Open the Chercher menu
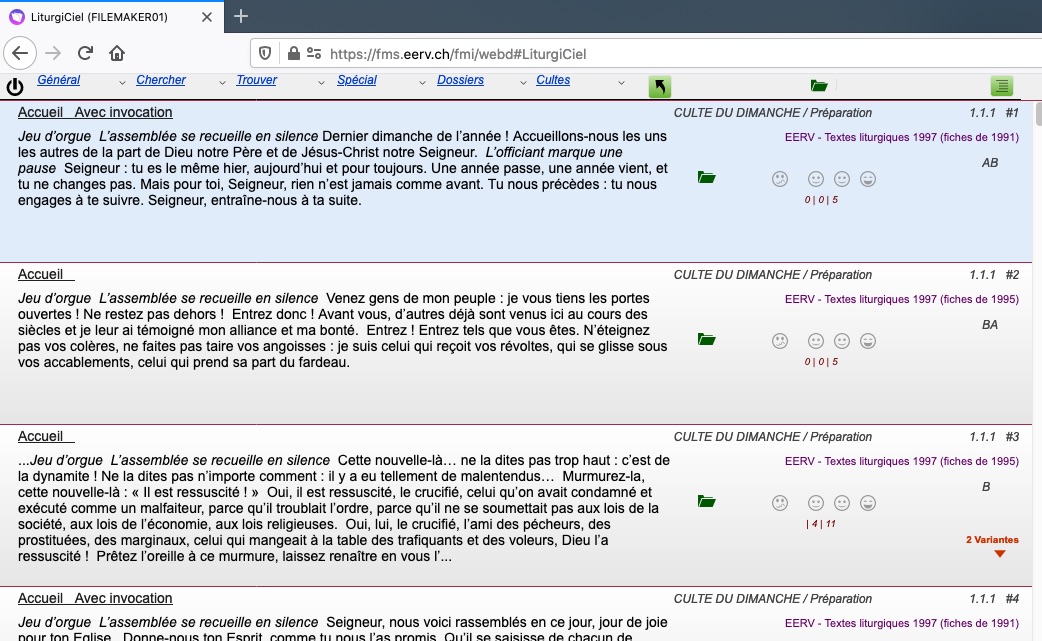This screenshot has width=1042, height=641. (161, 80)
